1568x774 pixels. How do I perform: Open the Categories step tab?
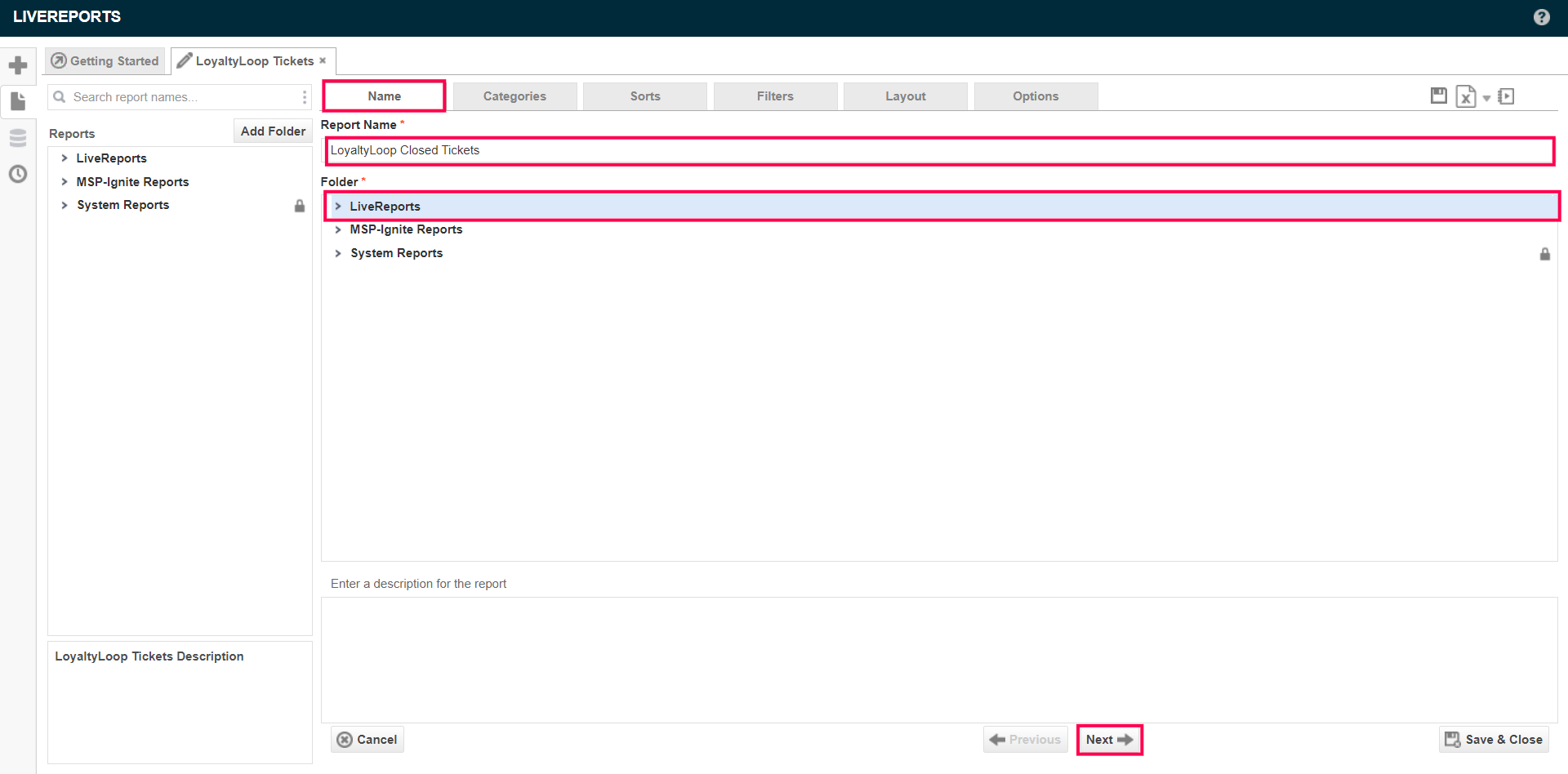pyautogui.click(x=514, y=96)
